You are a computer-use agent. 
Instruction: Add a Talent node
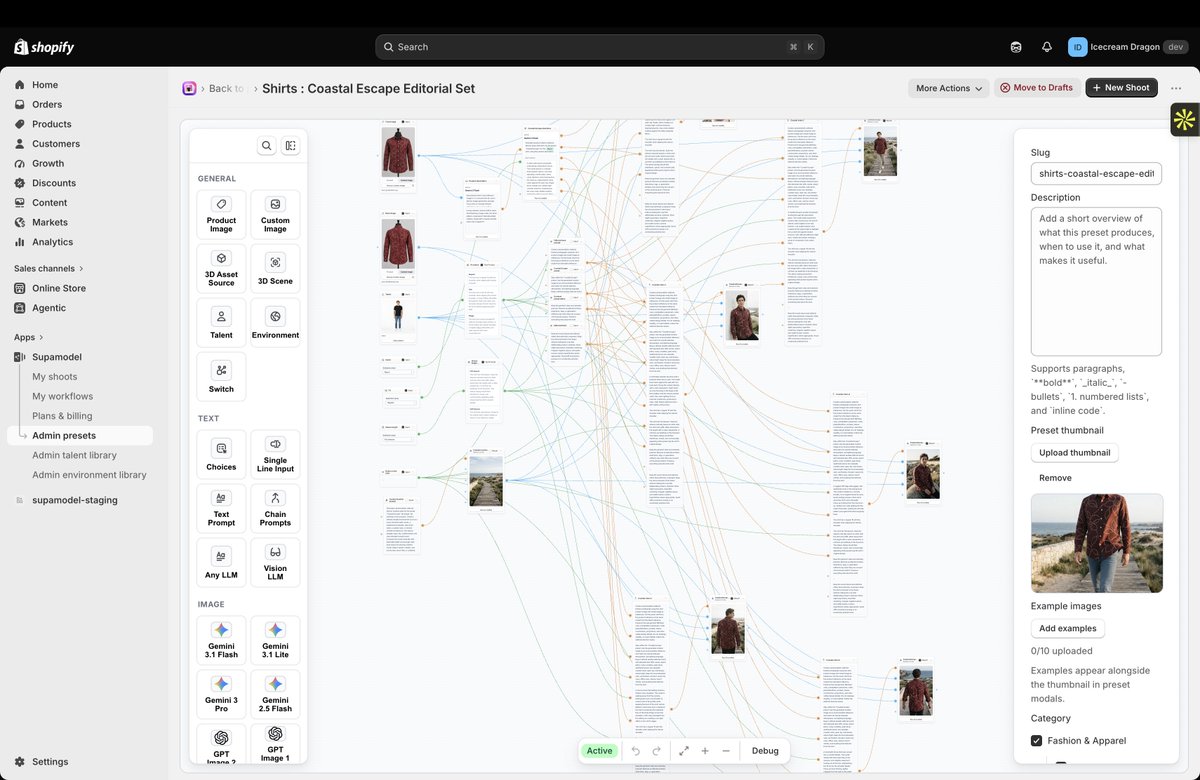pyautogui.click(x=221, y=322)
